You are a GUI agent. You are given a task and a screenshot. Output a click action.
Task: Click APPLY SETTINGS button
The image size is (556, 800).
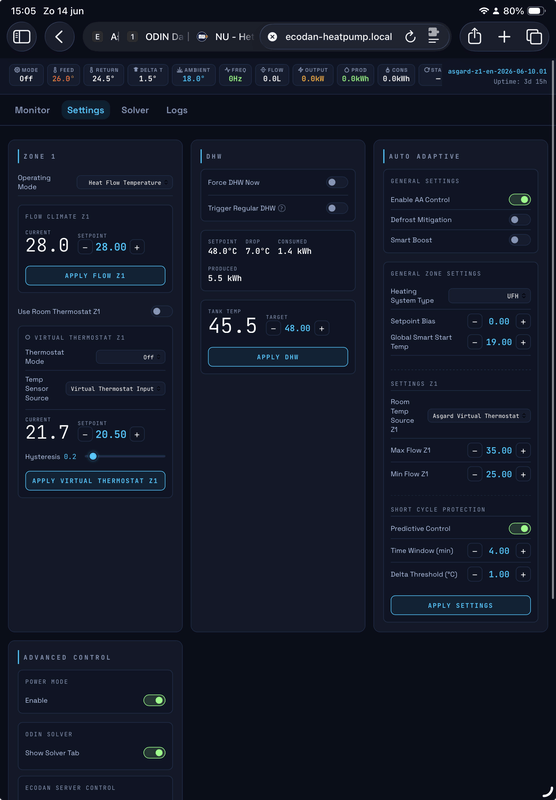point(461,605)
